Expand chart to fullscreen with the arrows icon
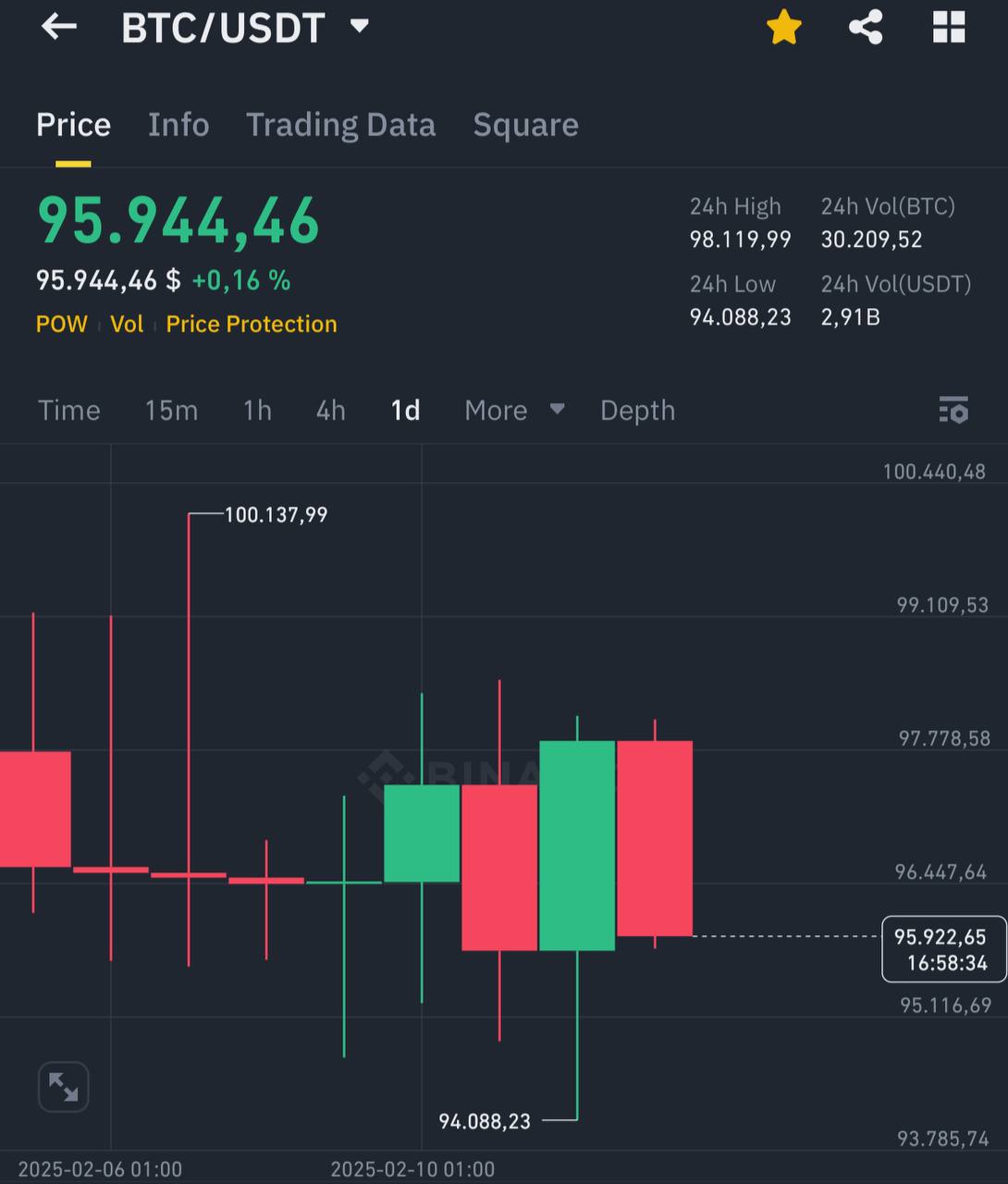This screenshot has height=1184, width=1008. tap(63, 1087)
